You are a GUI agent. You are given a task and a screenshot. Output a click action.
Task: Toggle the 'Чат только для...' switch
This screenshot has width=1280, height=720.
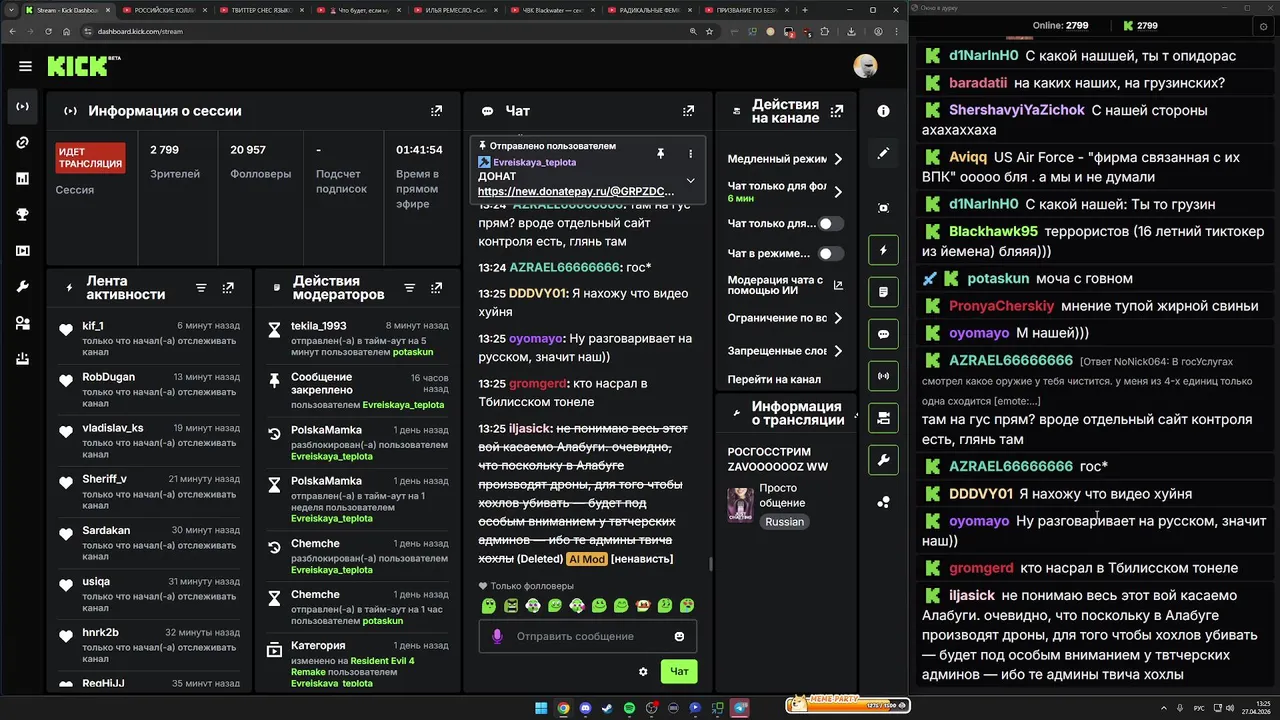click(831, 224)
